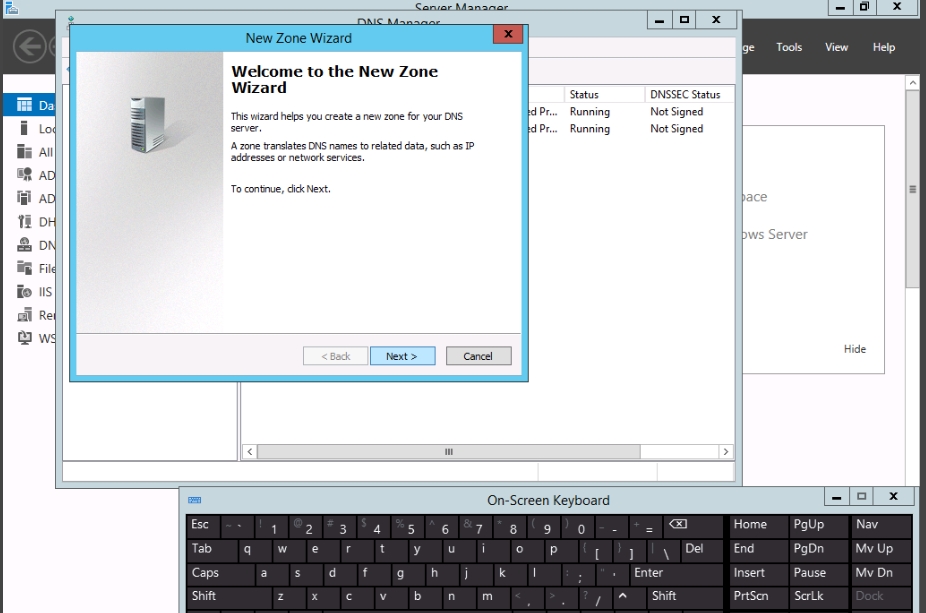Image resolution: width=926 pixels, height=613 pixels.
Task: Select the DHCP role icon in sidebar
Action: 26,222
